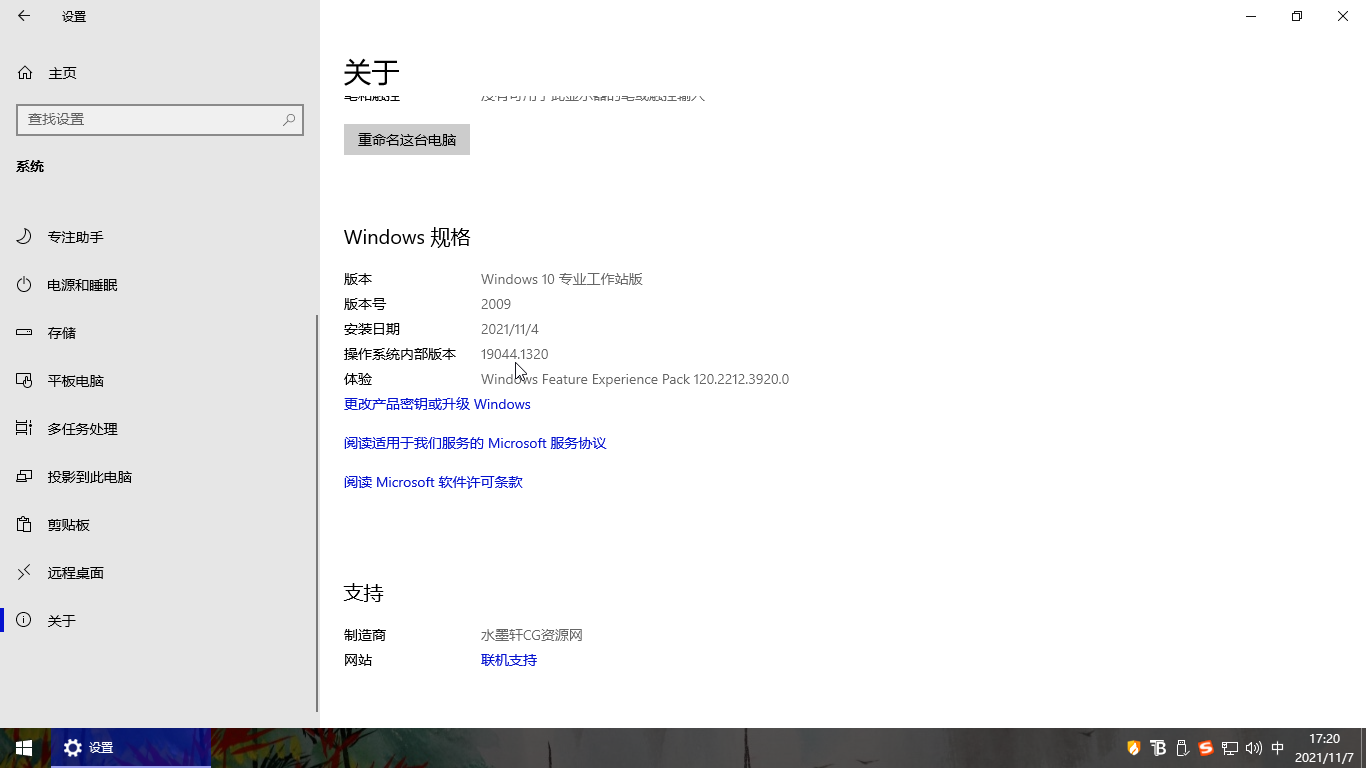The height and width of the screenshot is (768, 1366).
Task: Click the 剪贴板 clipboard icon
Action: [x=25, y=525]
